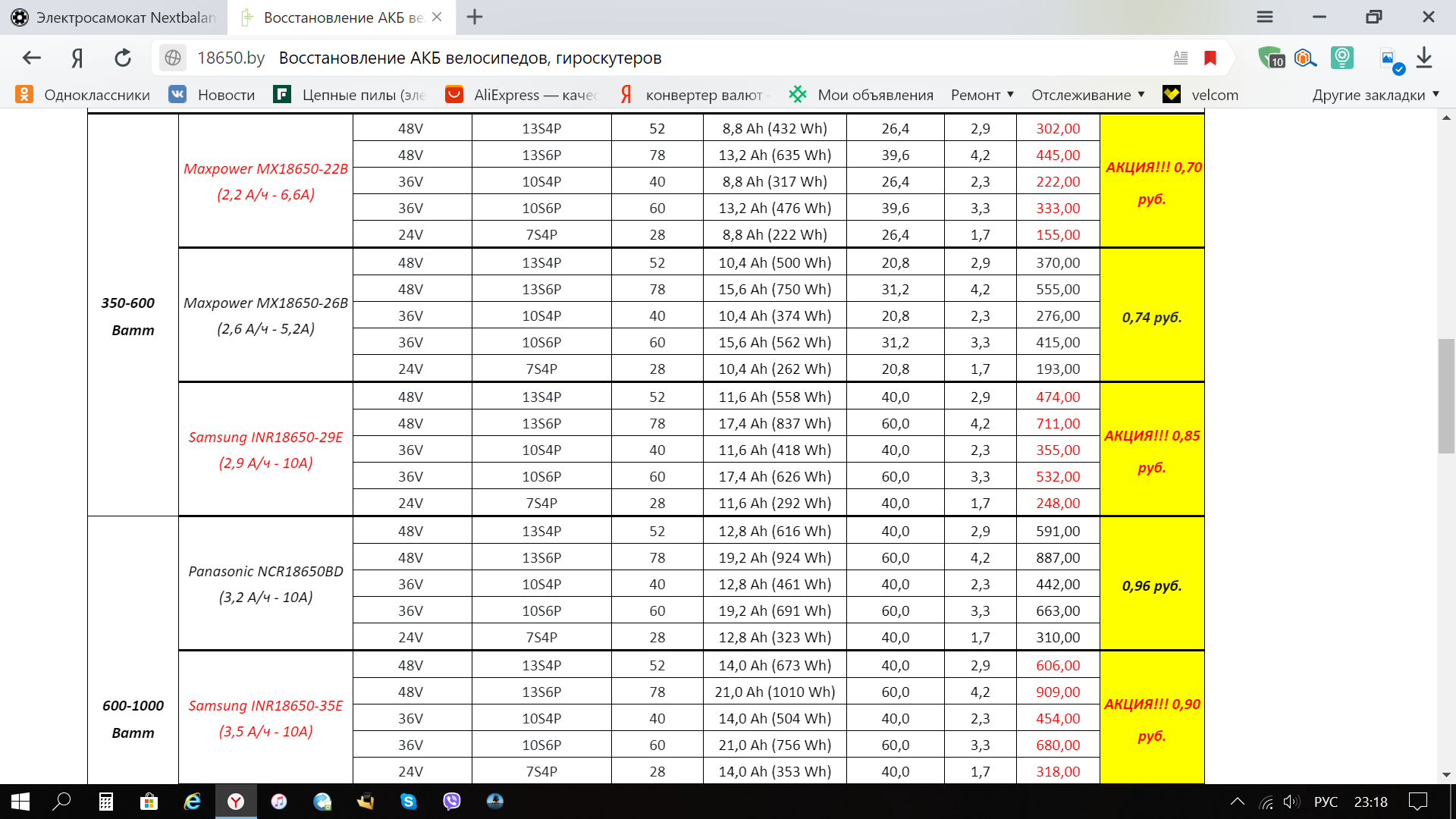Click Samsung INR18650-35E battery name cell
1456x819 pixels.
(x=265, y=718)
